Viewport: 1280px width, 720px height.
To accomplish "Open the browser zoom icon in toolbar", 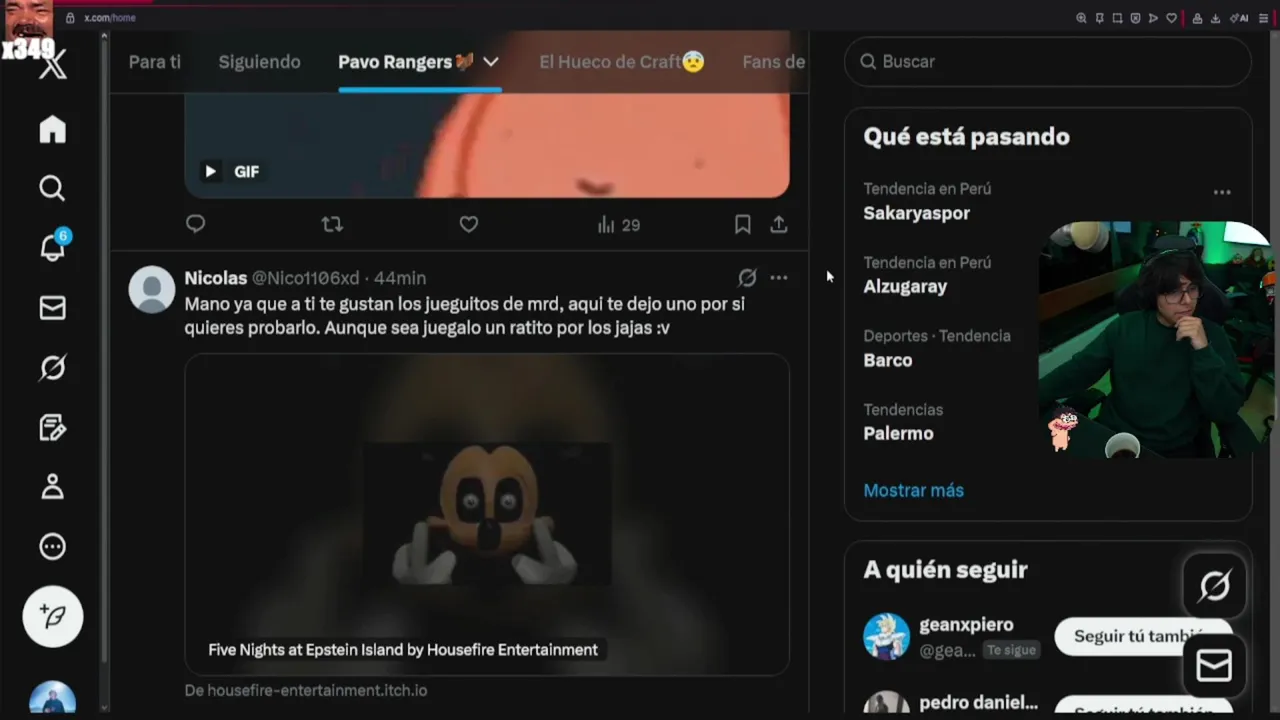I will (1081, 18).
